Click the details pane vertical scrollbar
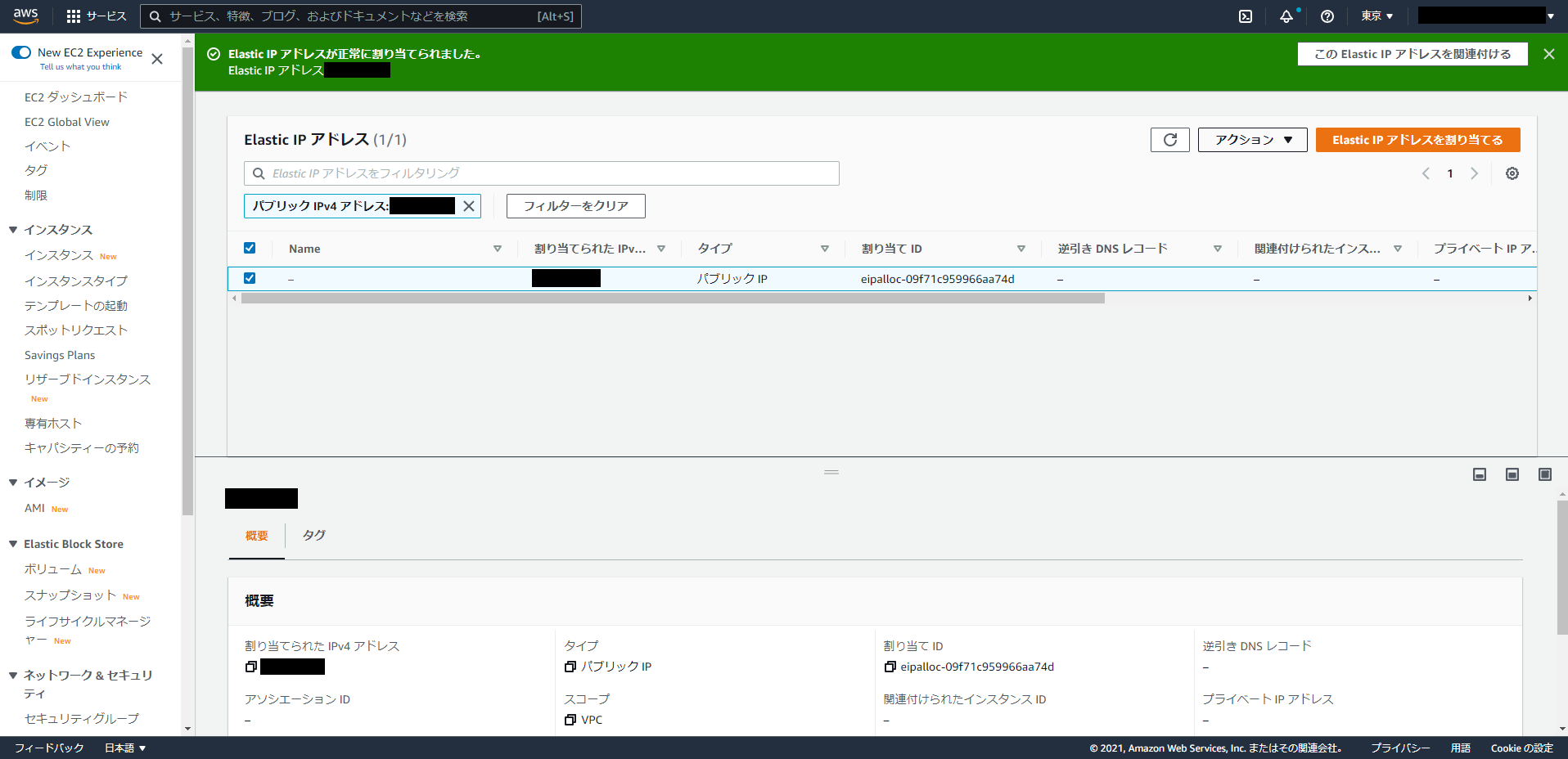The image size is (1568, 759). pos(1562,568)
